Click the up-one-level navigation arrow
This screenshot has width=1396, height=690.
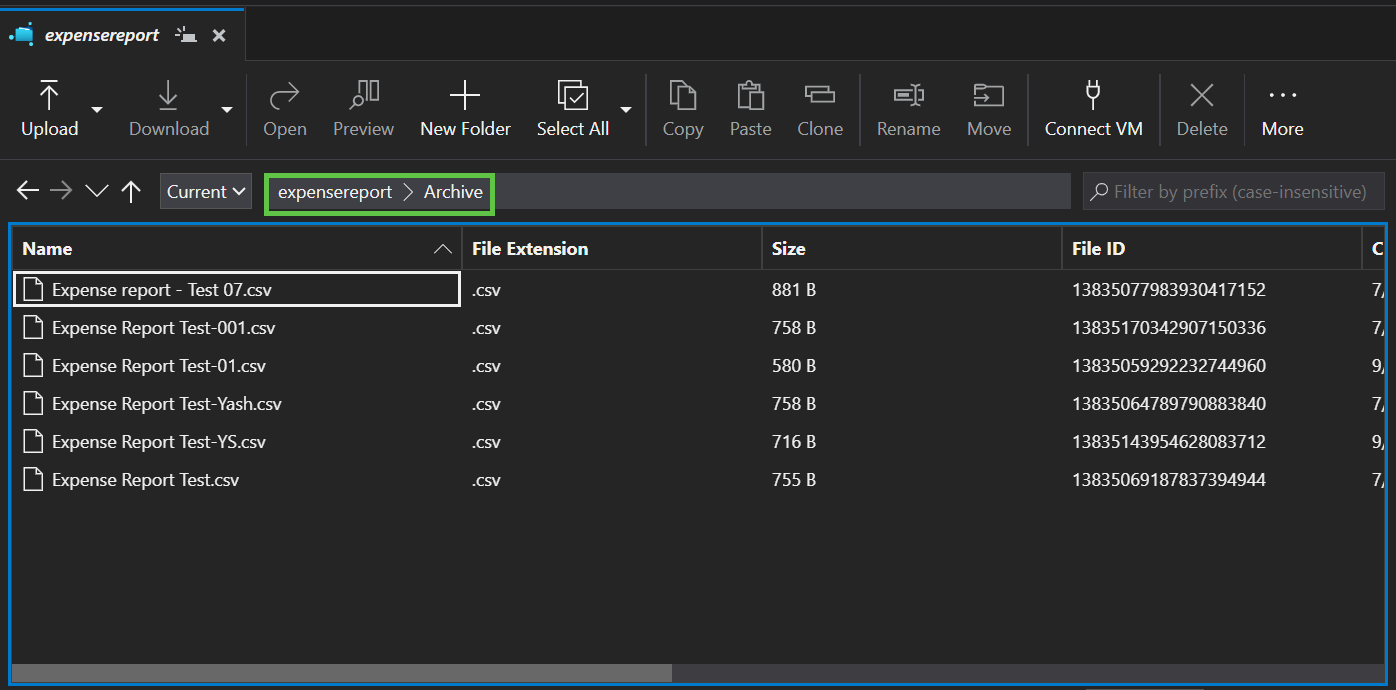click(x=131, y=190)
